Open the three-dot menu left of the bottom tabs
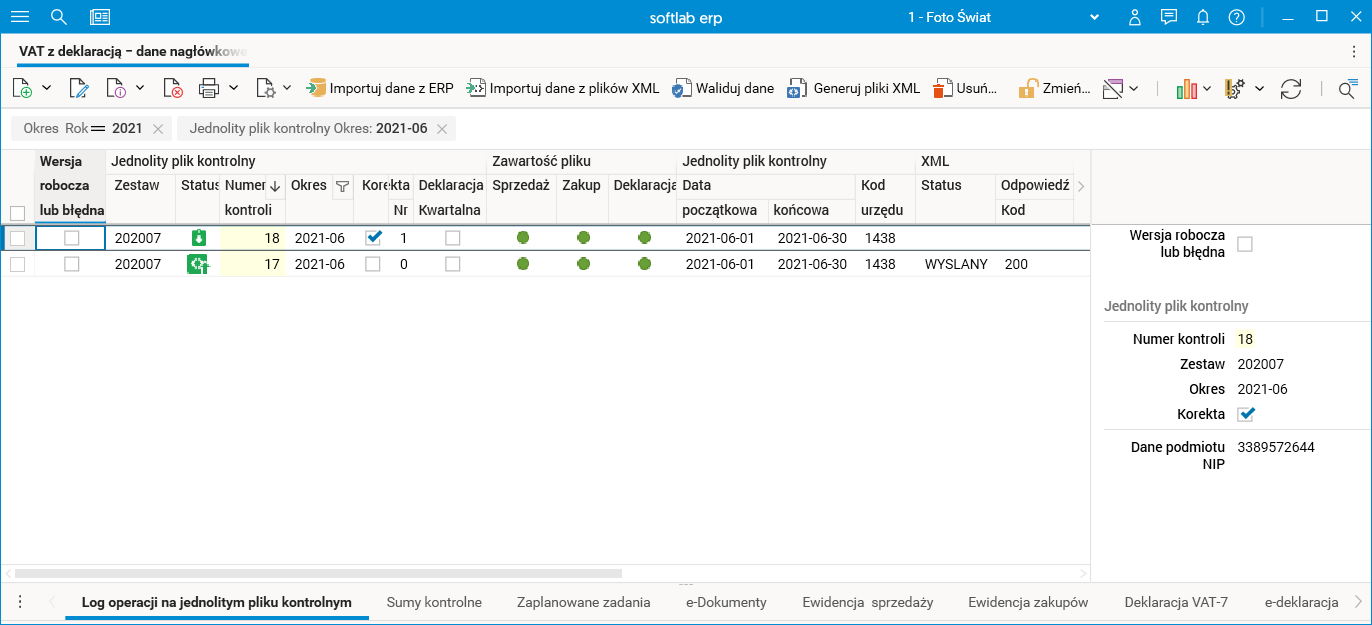This screenshot has height=625, width=1372. (x=19, y=602)
